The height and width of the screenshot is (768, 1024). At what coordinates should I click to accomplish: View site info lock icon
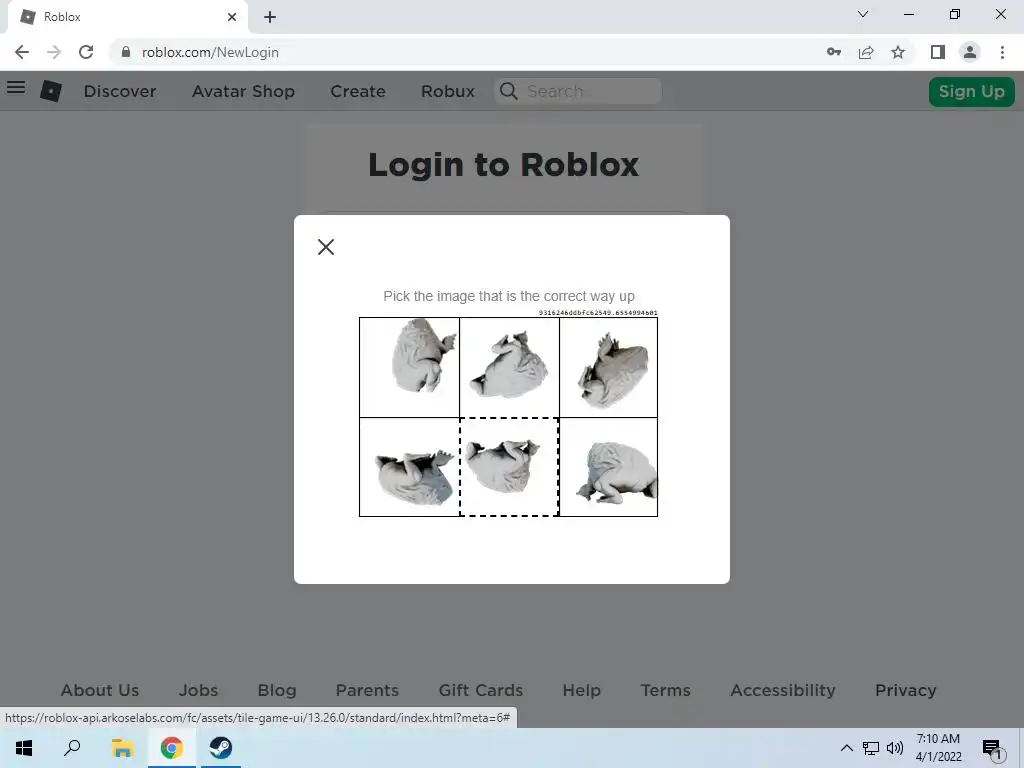126,52
